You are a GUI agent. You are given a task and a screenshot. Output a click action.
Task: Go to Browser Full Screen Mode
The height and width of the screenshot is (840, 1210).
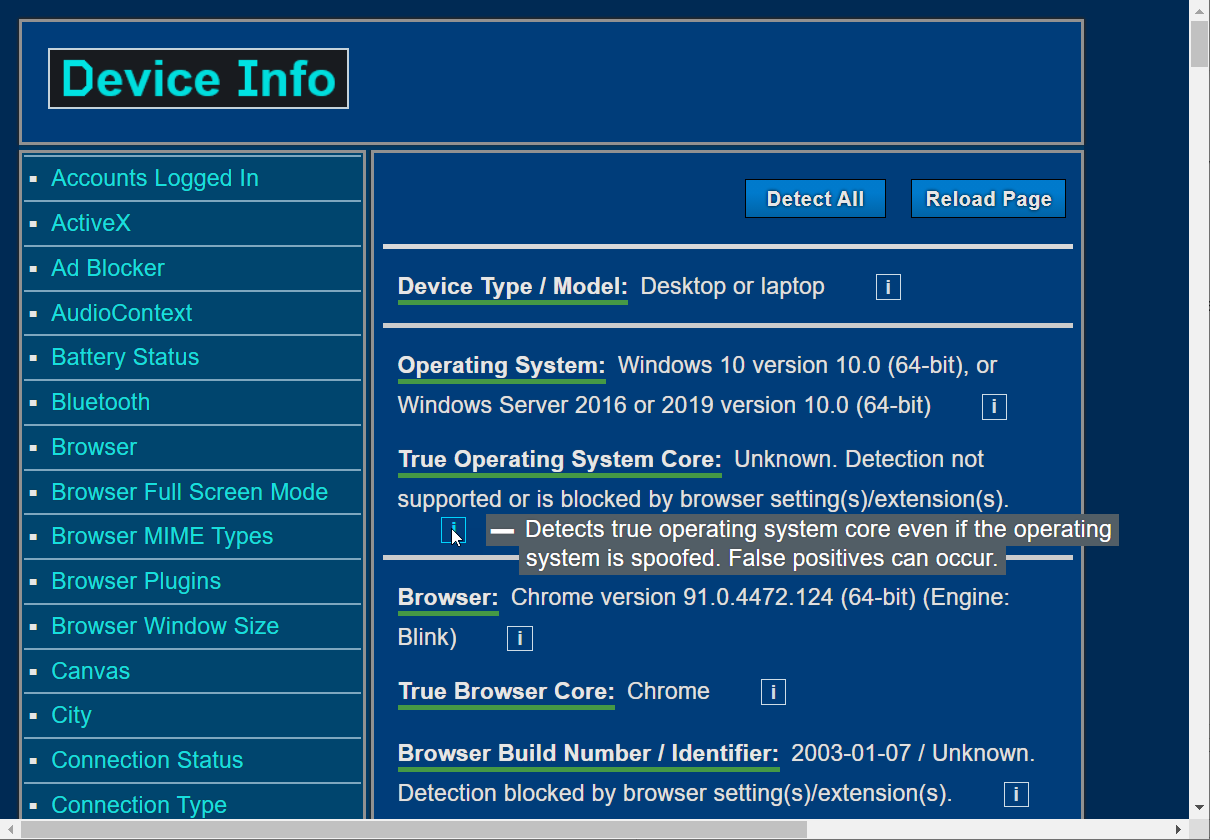pos(190,492)
